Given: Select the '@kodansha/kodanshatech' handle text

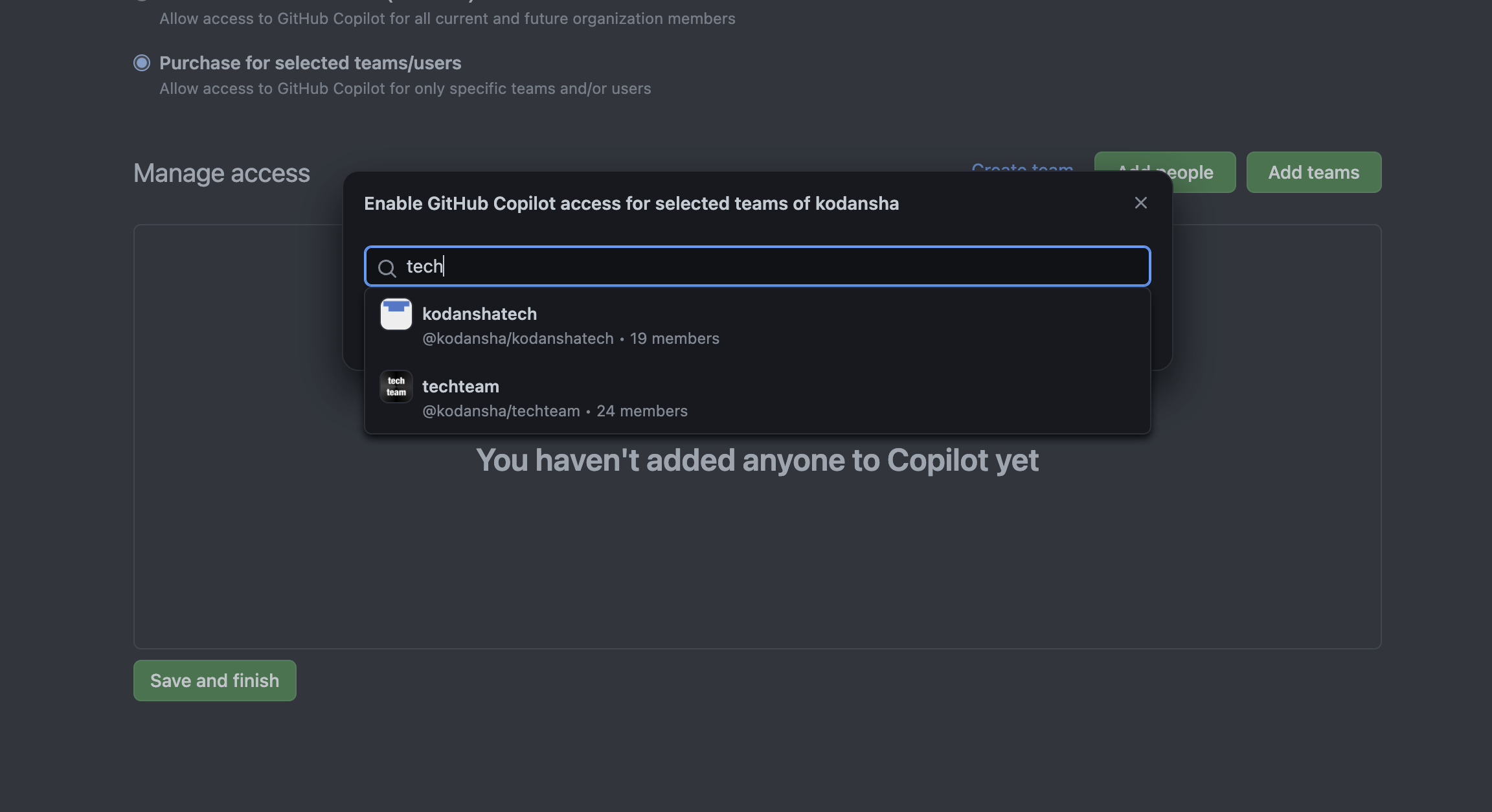Looking at the screenshot, I should pyautogui.click(x=518, y=338).
